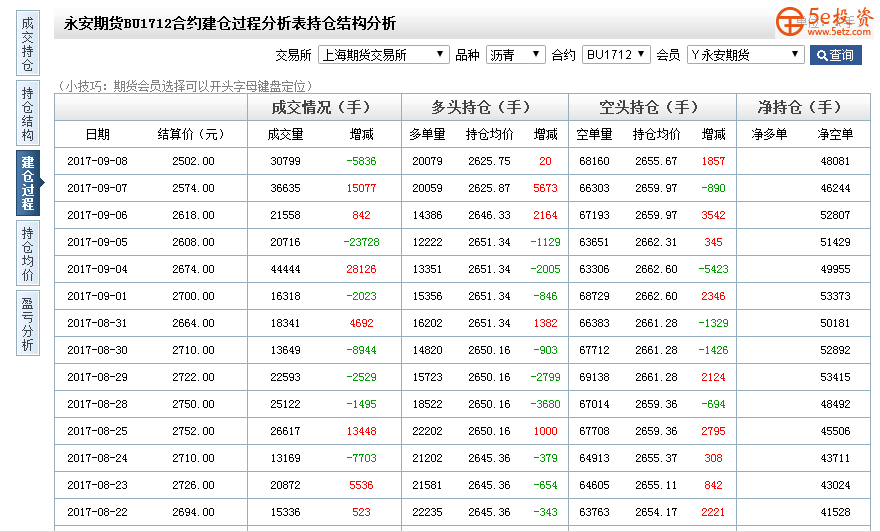
Task: Select the date cell 2017-09-07
Action: coord(98,189)
